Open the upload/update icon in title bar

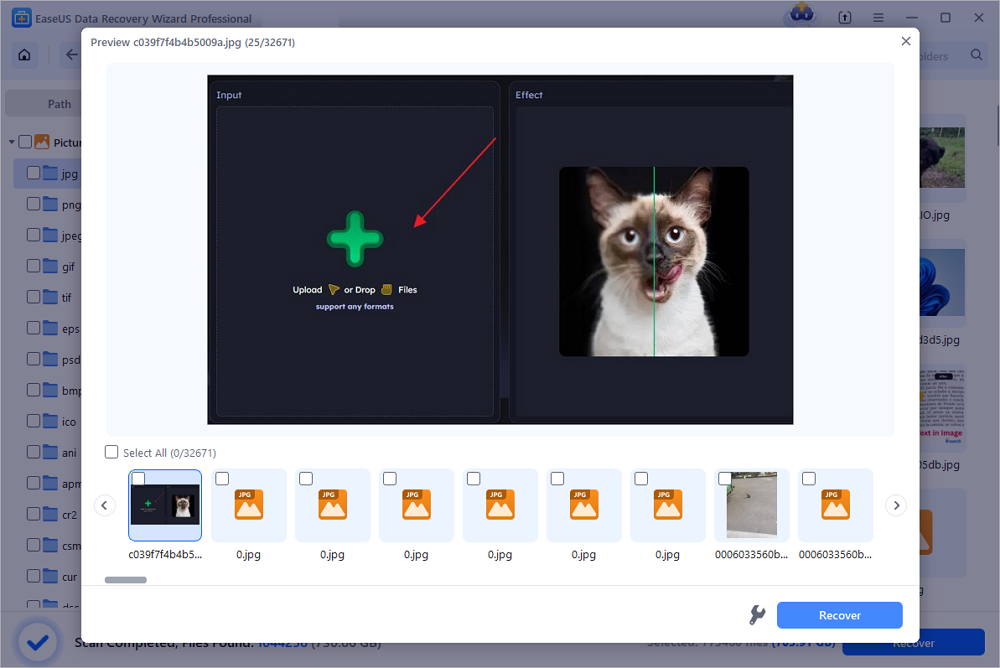(845, 18)
